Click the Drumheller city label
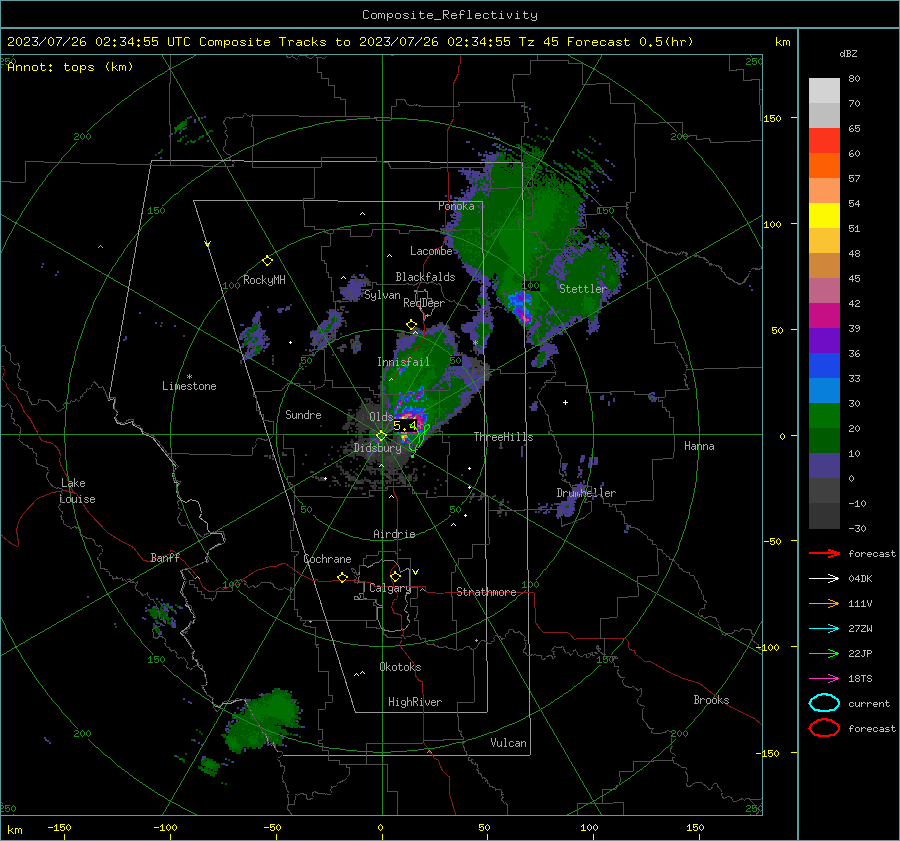This screenshot has width=900, height=841. (586, 493)
